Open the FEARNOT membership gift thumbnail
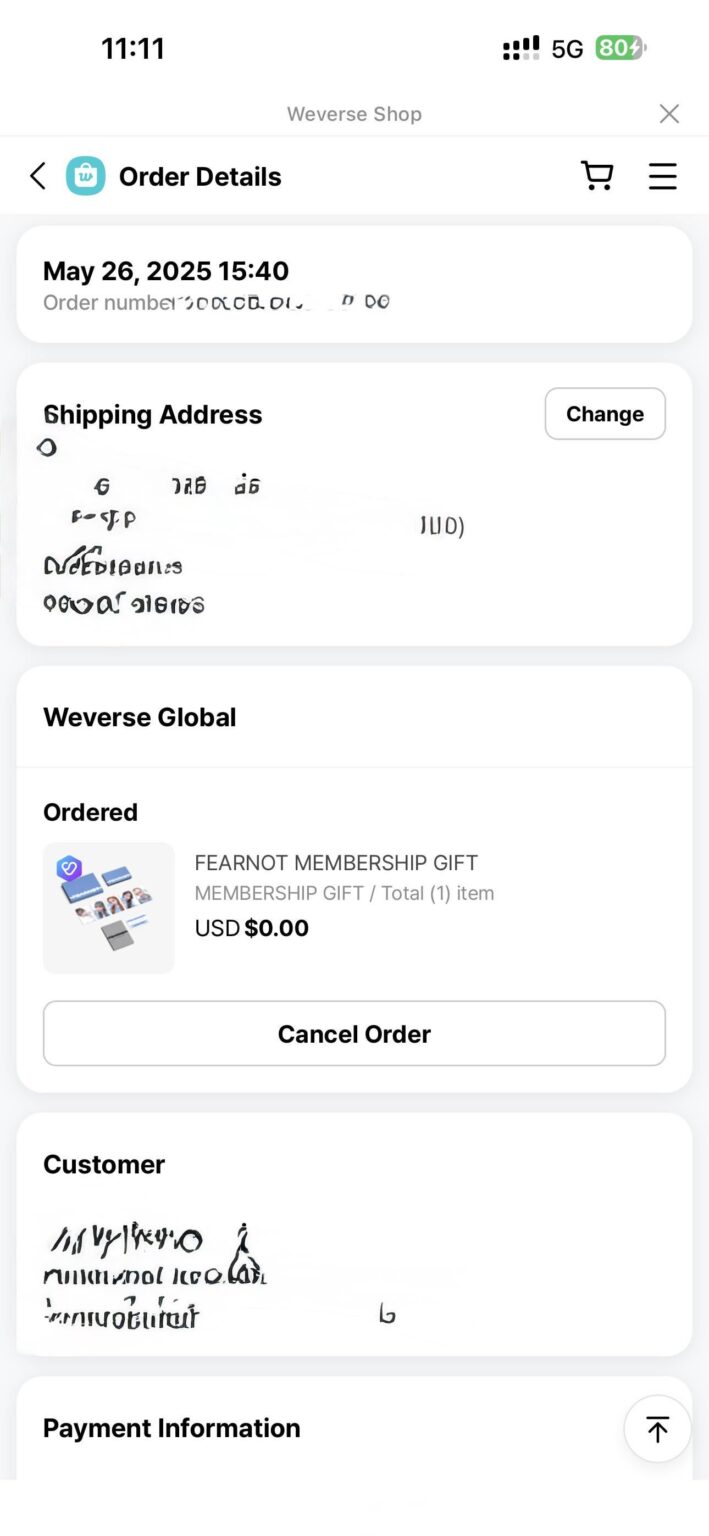Screen dimensions: 709x1536 pos(109,908)
